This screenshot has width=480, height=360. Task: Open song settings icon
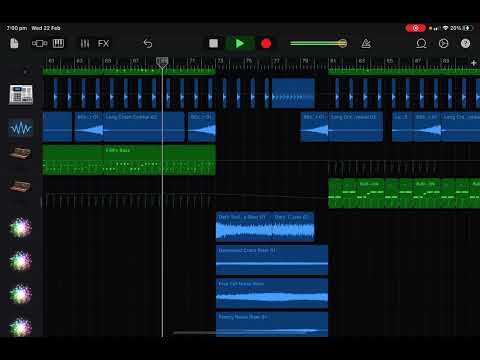tap(444, 43)
